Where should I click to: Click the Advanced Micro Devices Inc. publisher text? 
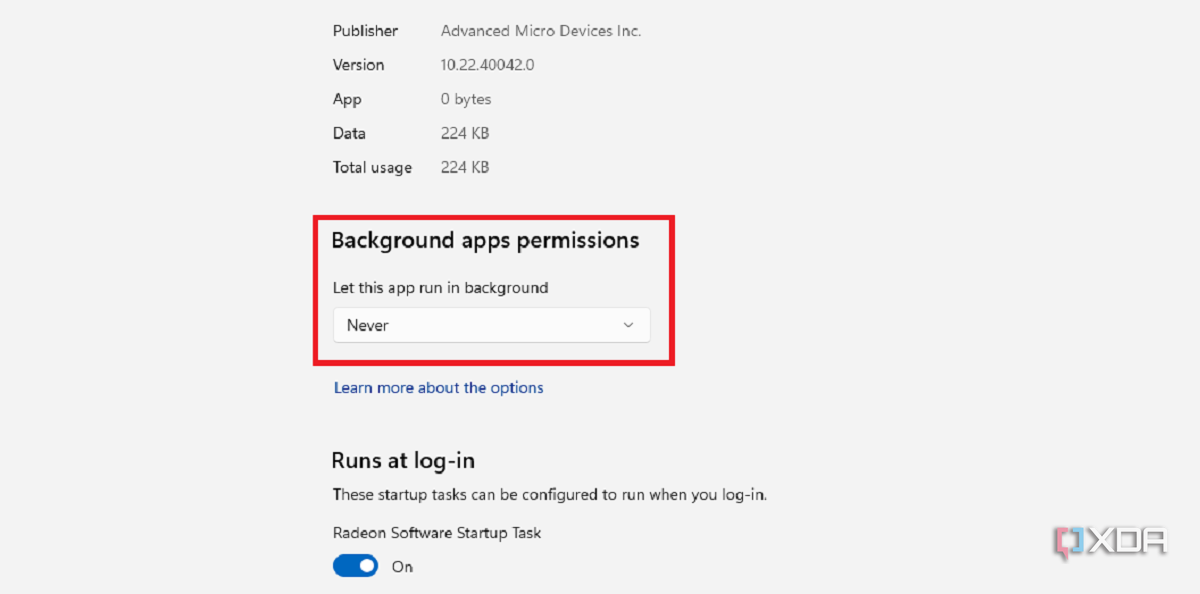tap(541, 31)
